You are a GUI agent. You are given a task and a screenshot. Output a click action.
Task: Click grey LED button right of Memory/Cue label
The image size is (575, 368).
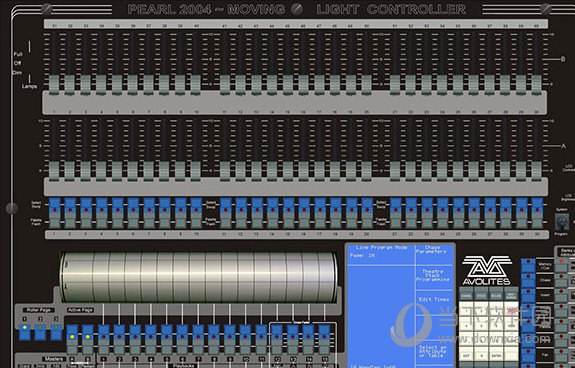pos(561,265)
